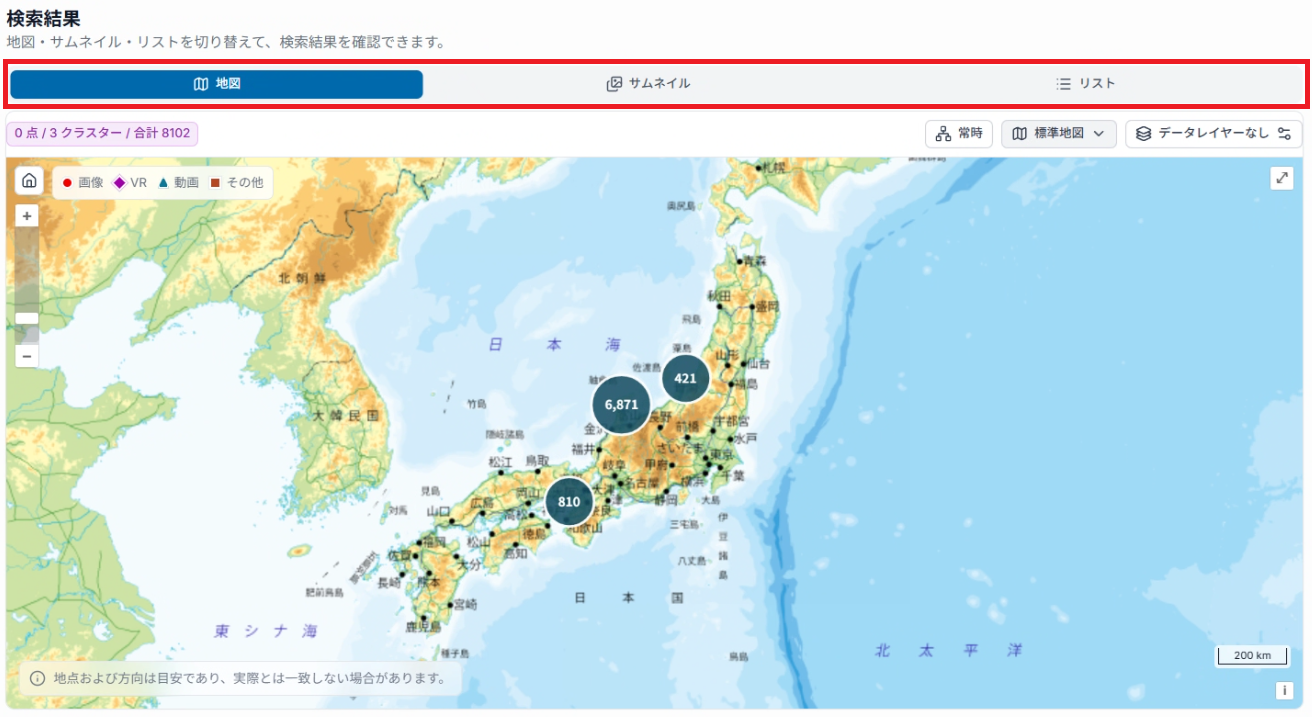Viewport: 1312px width, 717px height.
Task: Click the 常時 clustering button
Action: pos(959,134)
